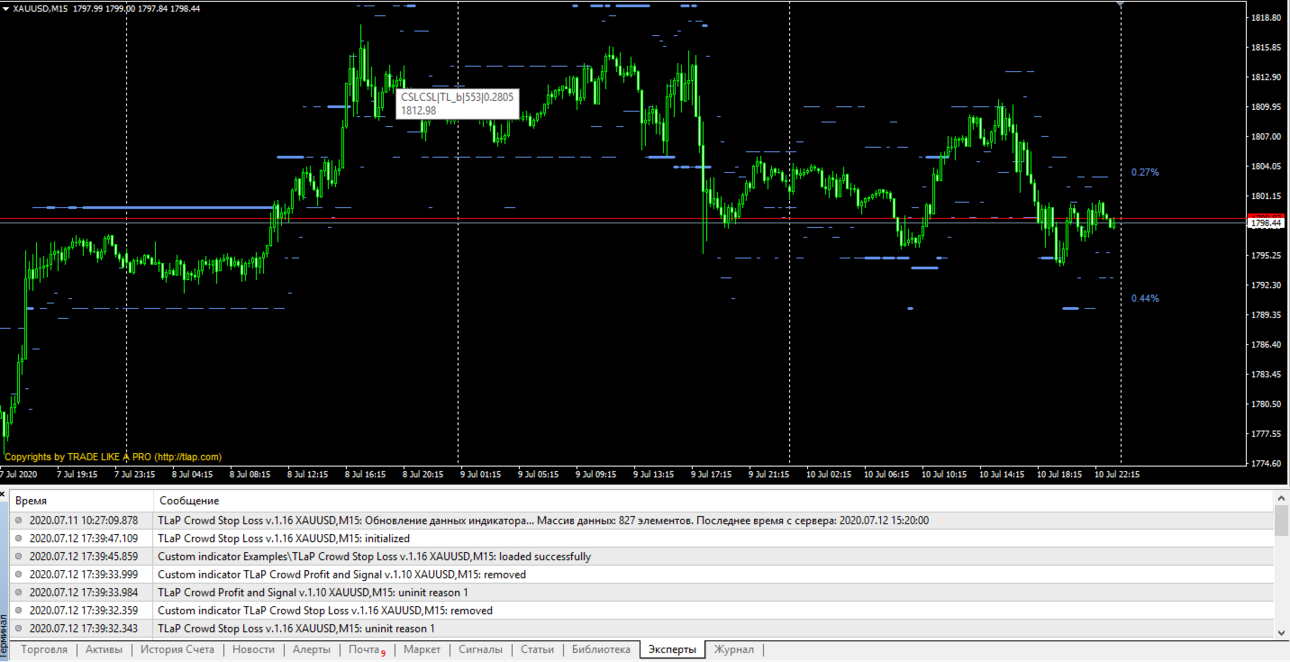
Task: Click the TRADE LIKE A PRO copyright label
Action: tap(113, 457)
